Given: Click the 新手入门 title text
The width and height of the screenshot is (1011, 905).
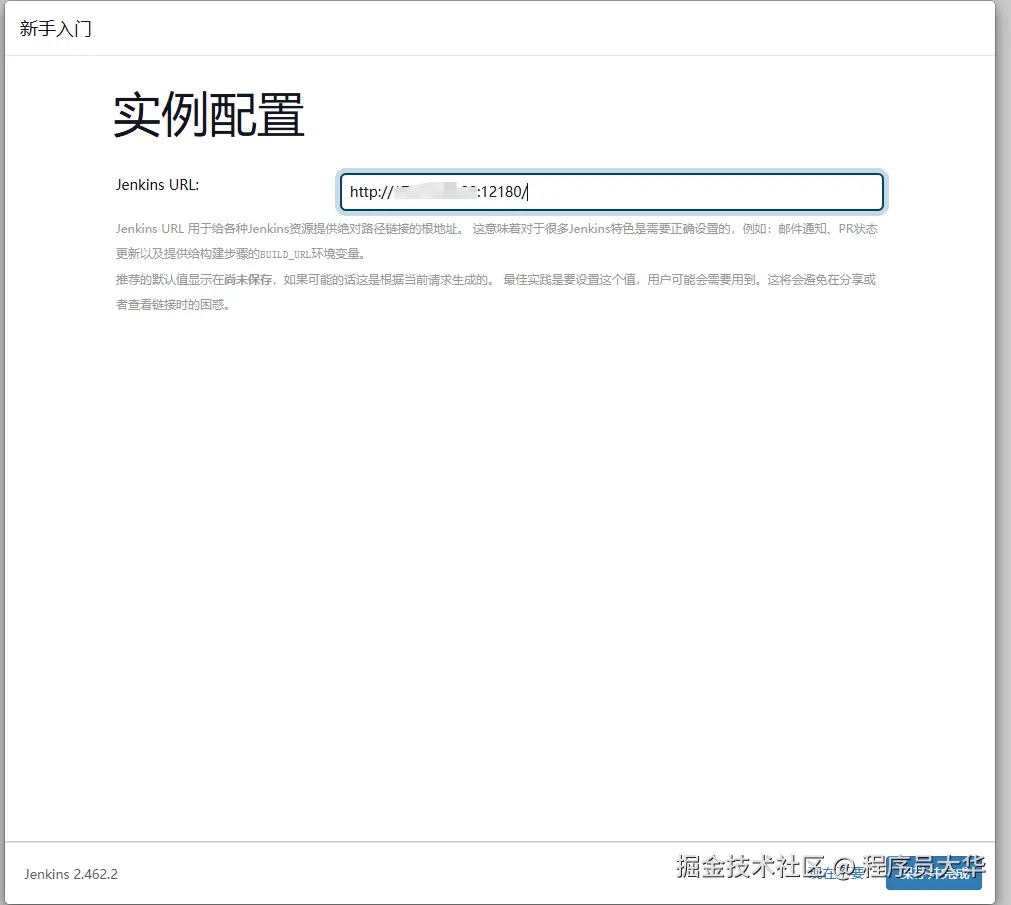Looking at the screenshot, I should (55, 28).
